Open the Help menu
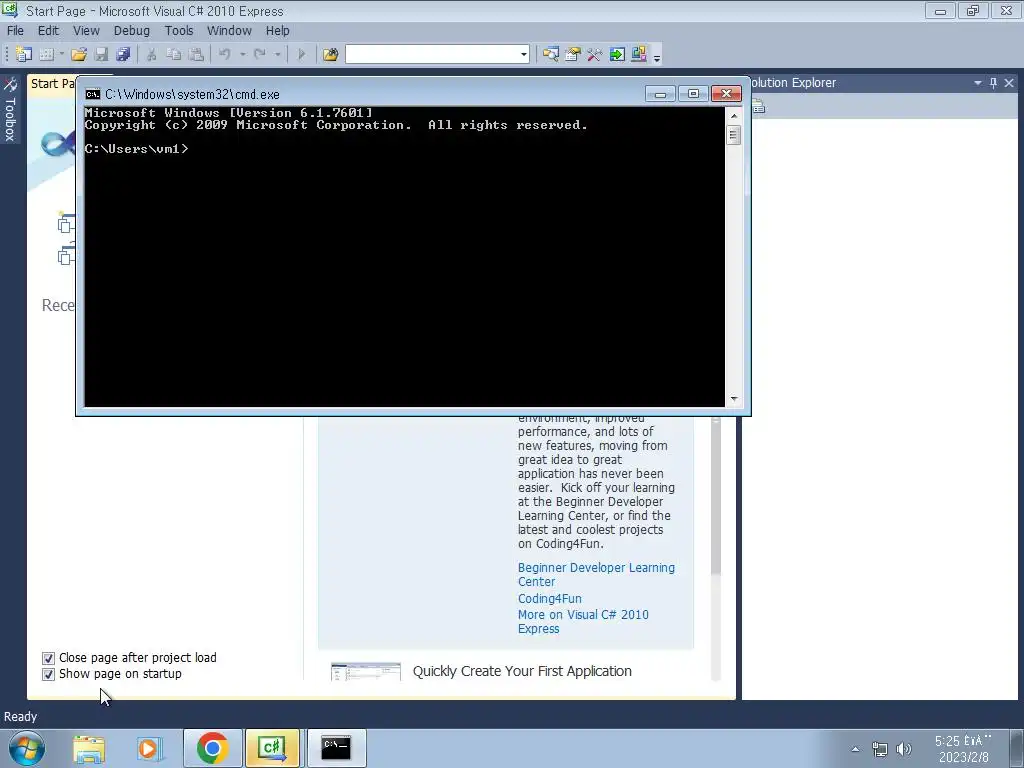The width and height of the screenshot is (1024, 768). click(x=277, y=31)
